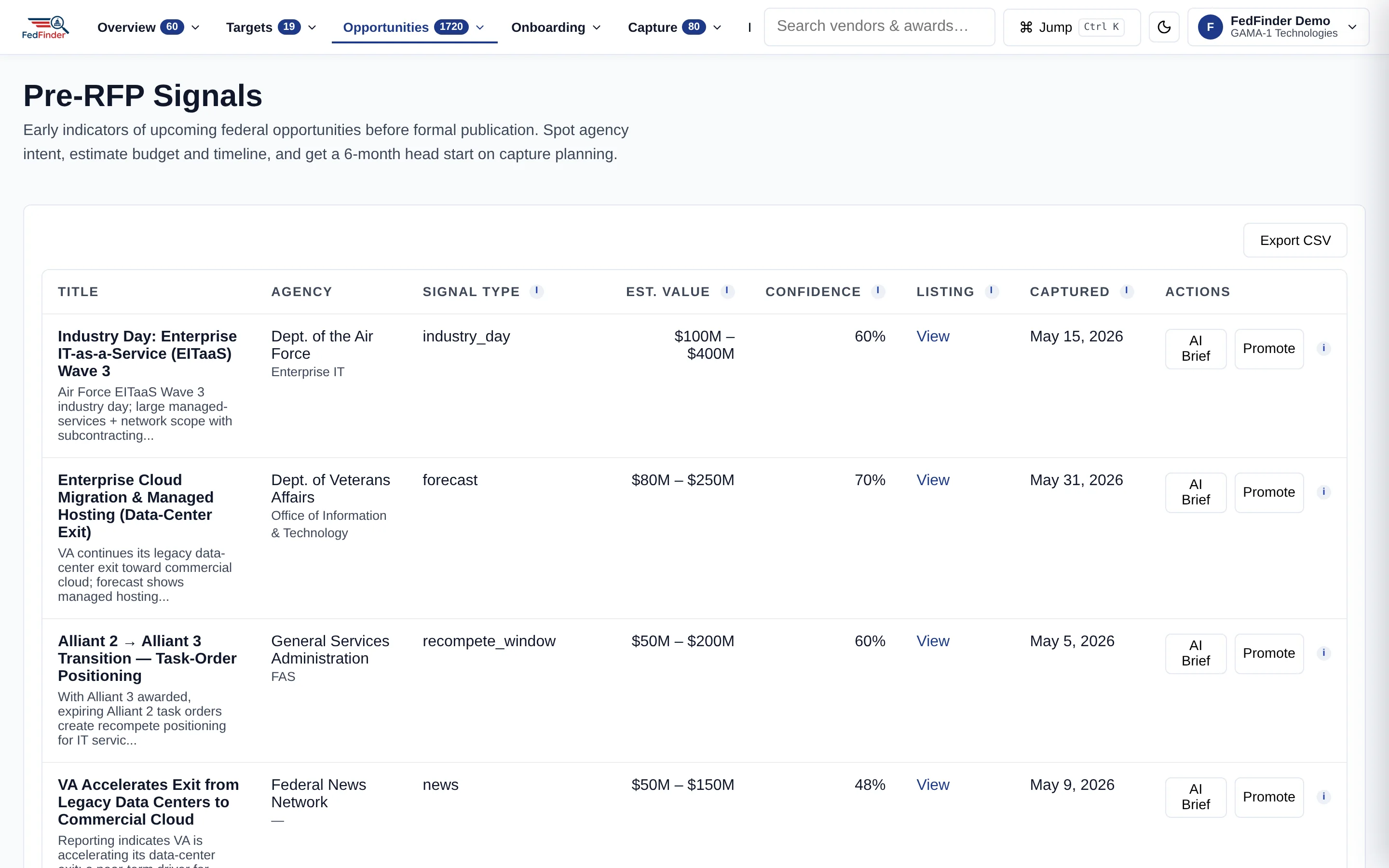Image resolution: width=1389 pixels, height=868 pixels.
Task: Click agency 'Federal News Network'
Action: coord(318,793)
